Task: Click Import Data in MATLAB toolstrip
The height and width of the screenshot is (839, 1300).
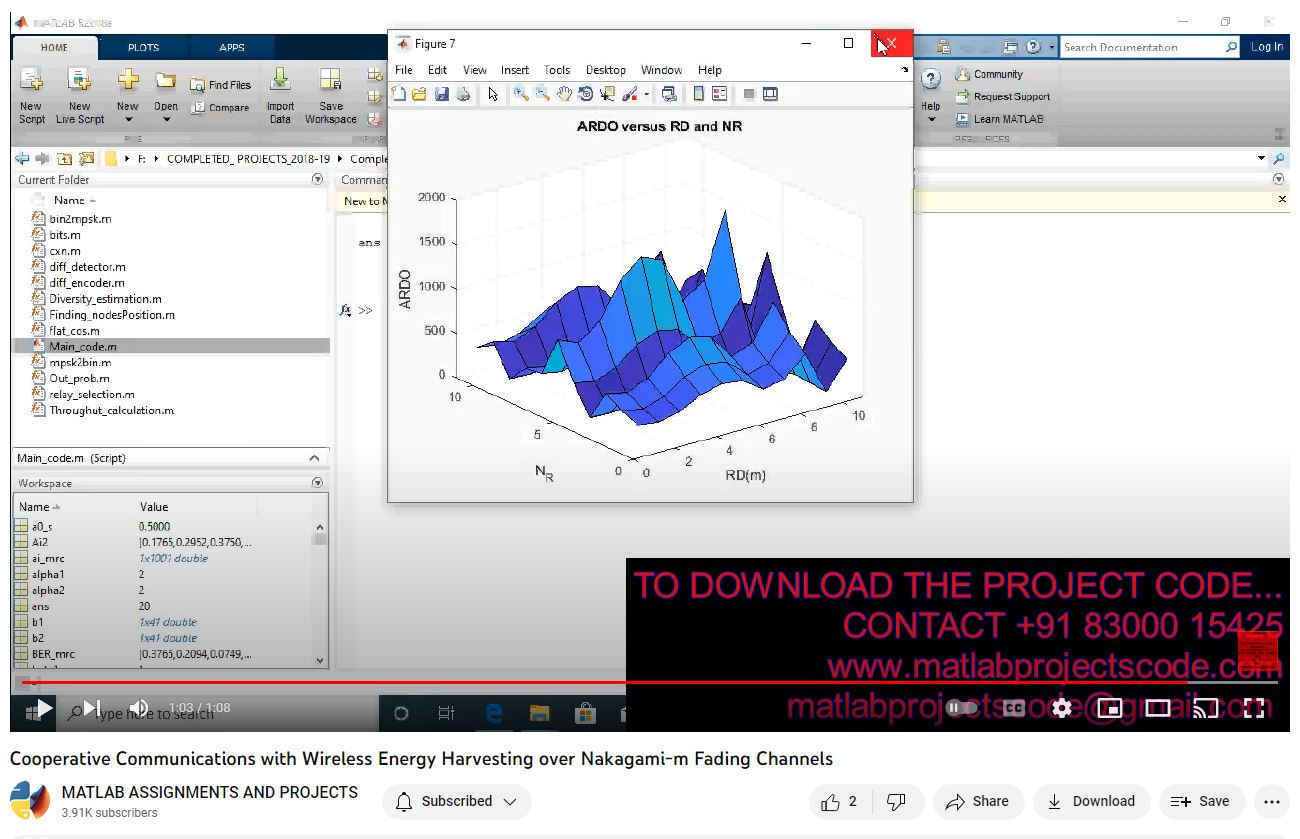Action: click(x=280, y=96)
